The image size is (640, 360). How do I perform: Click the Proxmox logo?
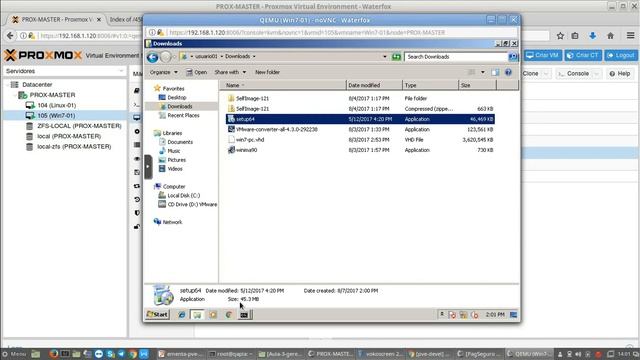pyautogui.click(x=43, y=55)
